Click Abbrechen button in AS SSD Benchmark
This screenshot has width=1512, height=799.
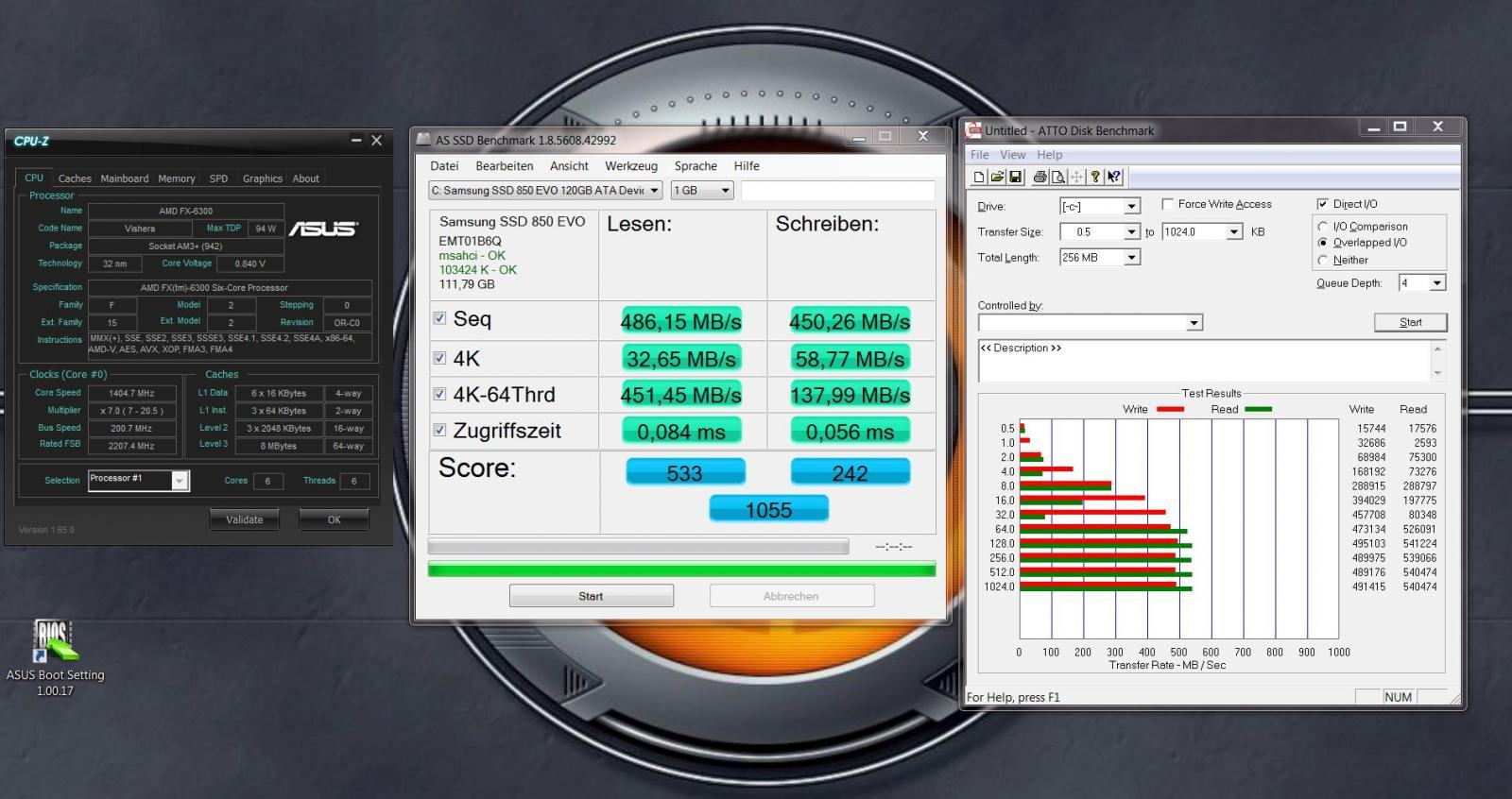[x=792, y=596]
